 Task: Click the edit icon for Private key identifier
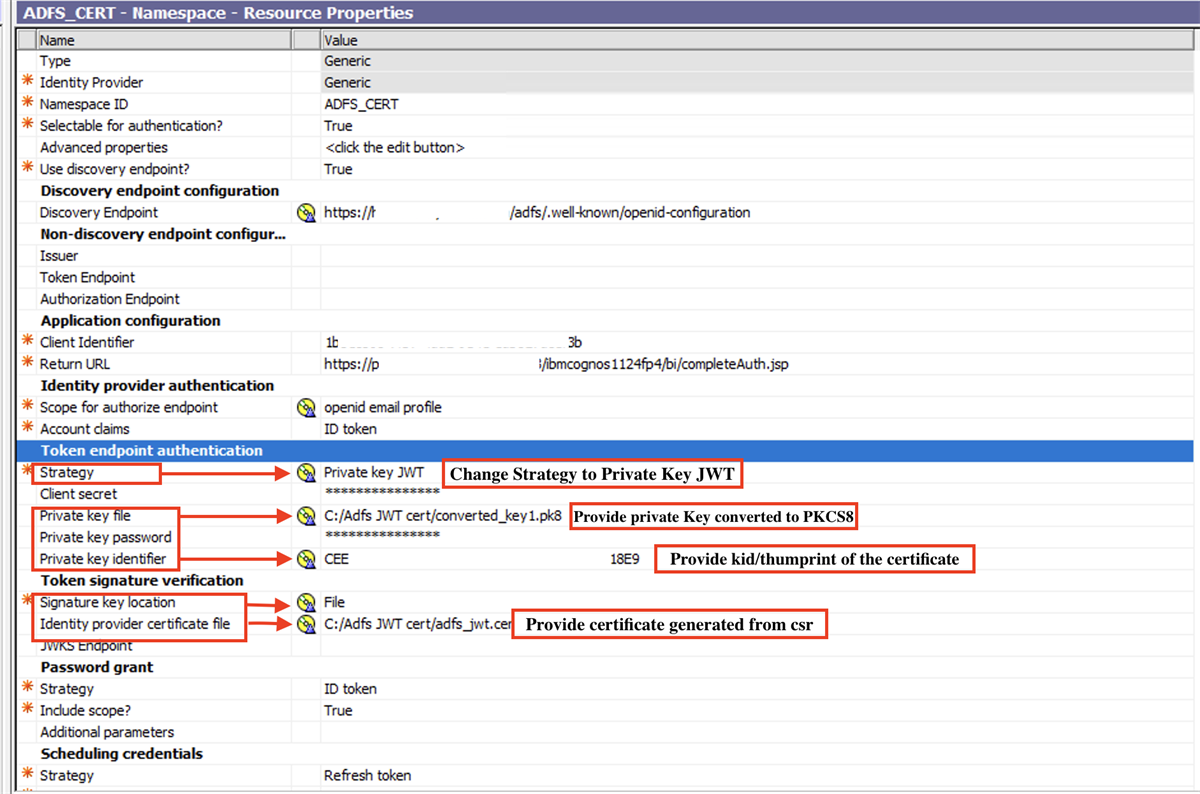click(306, 559)
